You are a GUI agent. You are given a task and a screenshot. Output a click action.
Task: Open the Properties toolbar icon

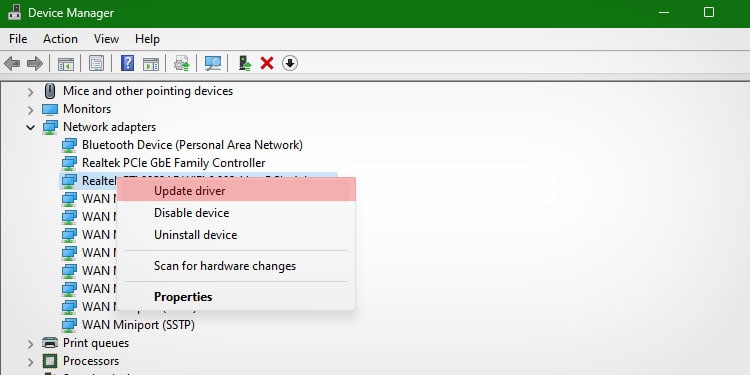point(96,63)
